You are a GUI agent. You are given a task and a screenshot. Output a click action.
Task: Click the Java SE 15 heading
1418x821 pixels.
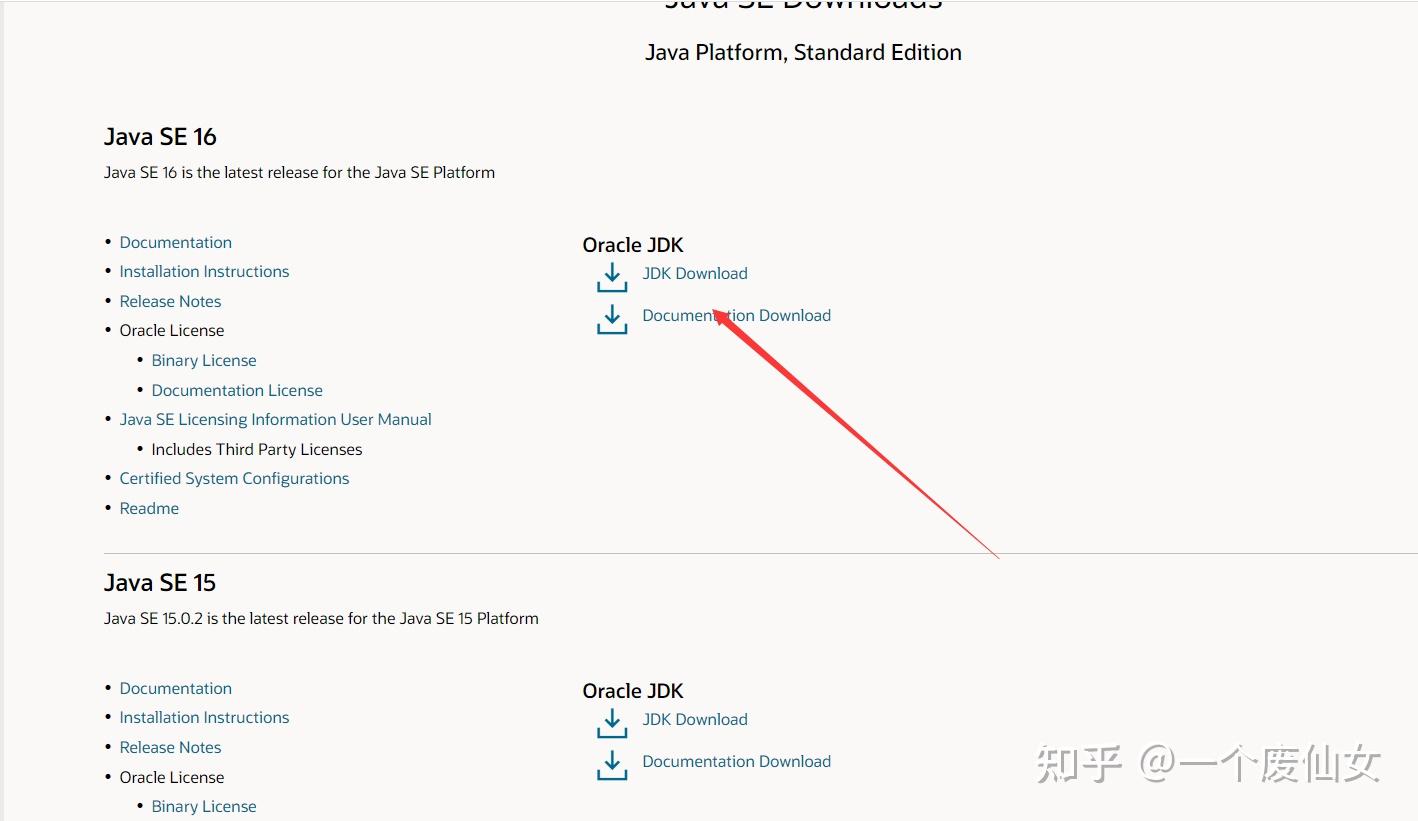(x=160, y=583)
